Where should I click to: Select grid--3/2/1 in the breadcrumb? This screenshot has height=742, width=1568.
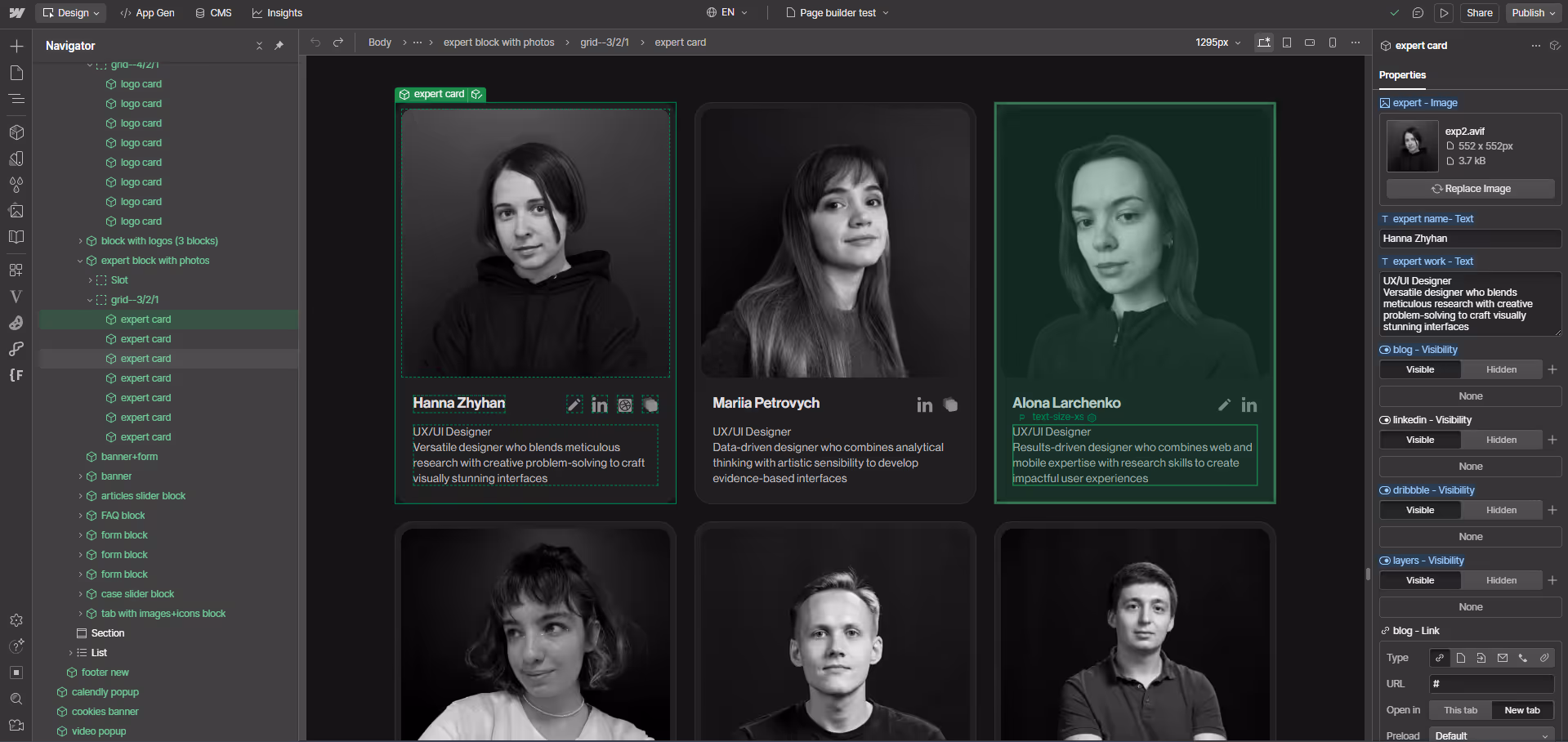click(605, 42)
